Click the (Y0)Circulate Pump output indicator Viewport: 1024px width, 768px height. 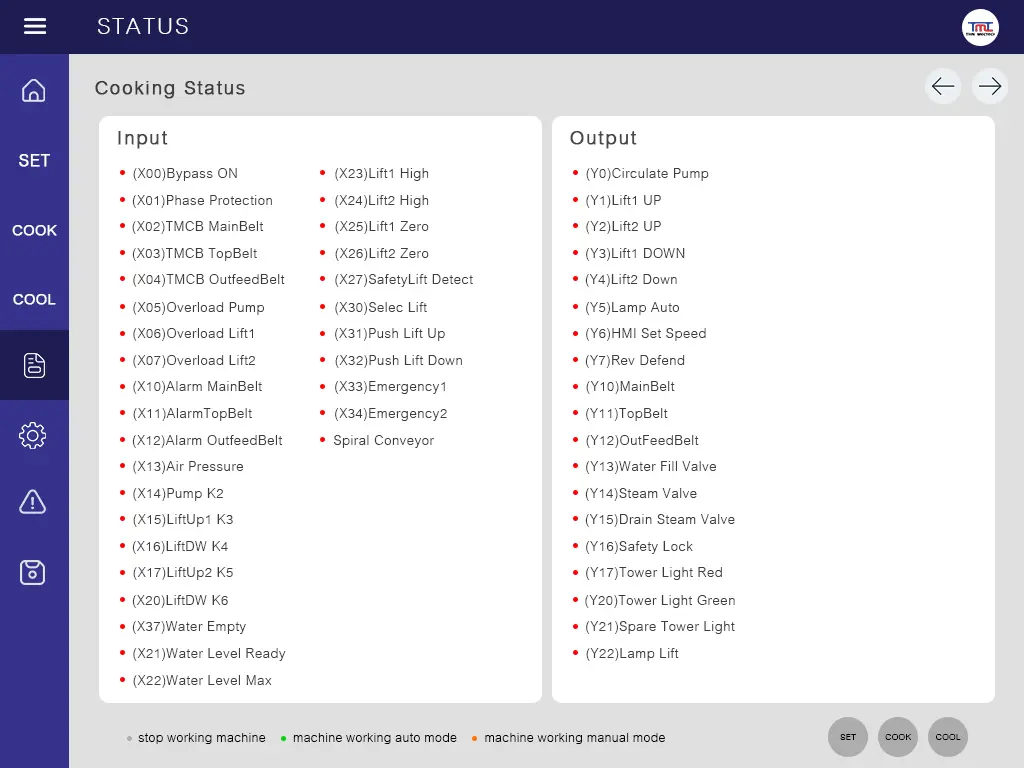[x=646, y=173]
